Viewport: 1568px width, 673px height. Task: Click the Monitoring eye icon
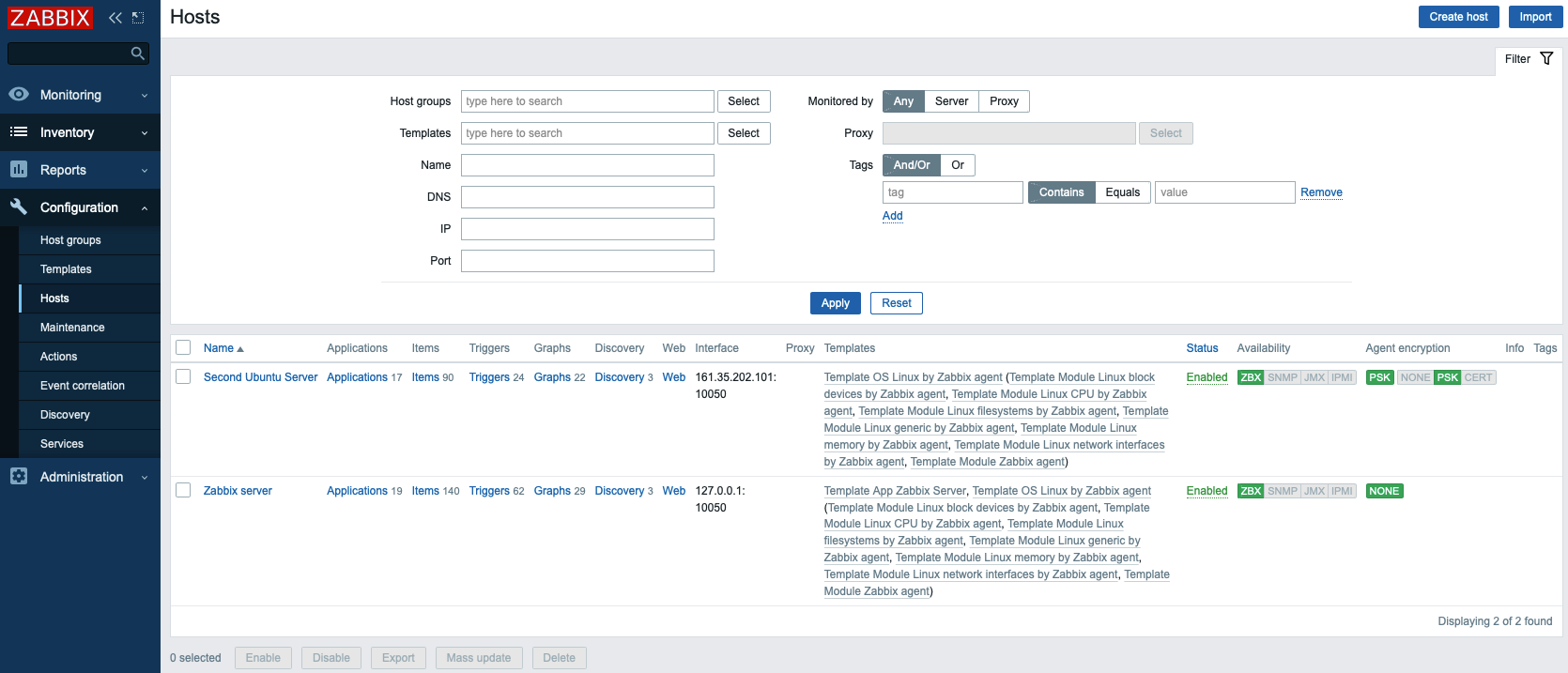[19, 95]
